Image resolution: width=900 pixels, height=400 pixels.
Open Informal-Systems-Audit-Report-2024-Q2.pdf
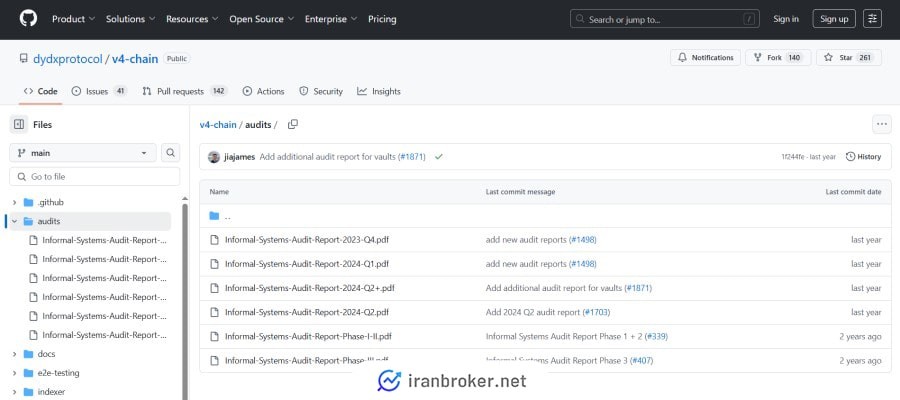[307, 312]
